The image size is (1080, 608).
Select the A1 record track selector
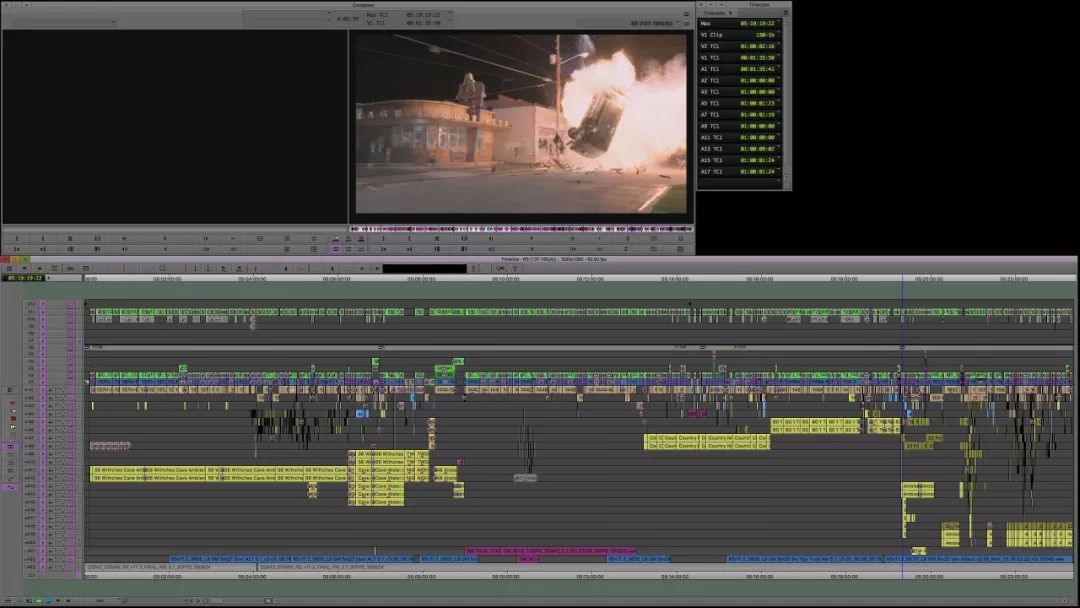(30, 390)
